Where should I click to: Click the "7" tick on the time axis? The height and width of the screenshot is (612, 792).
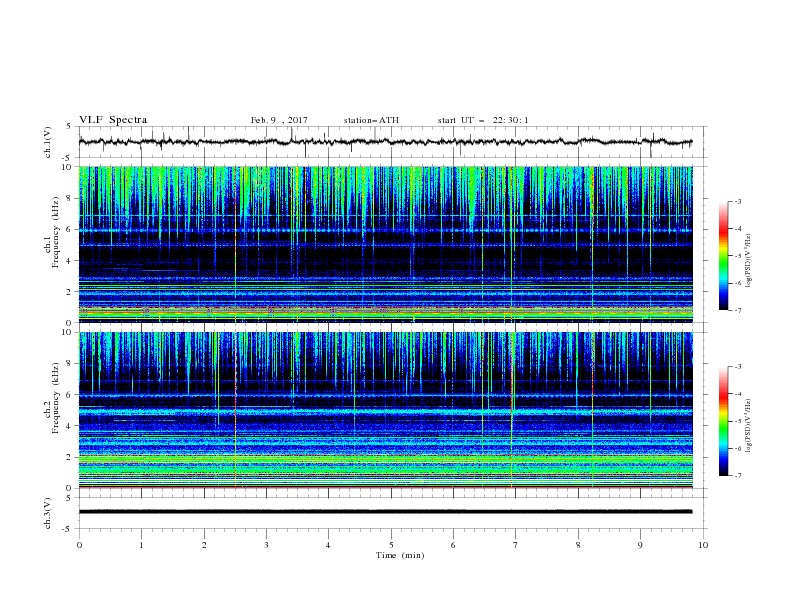click(516, 545)
